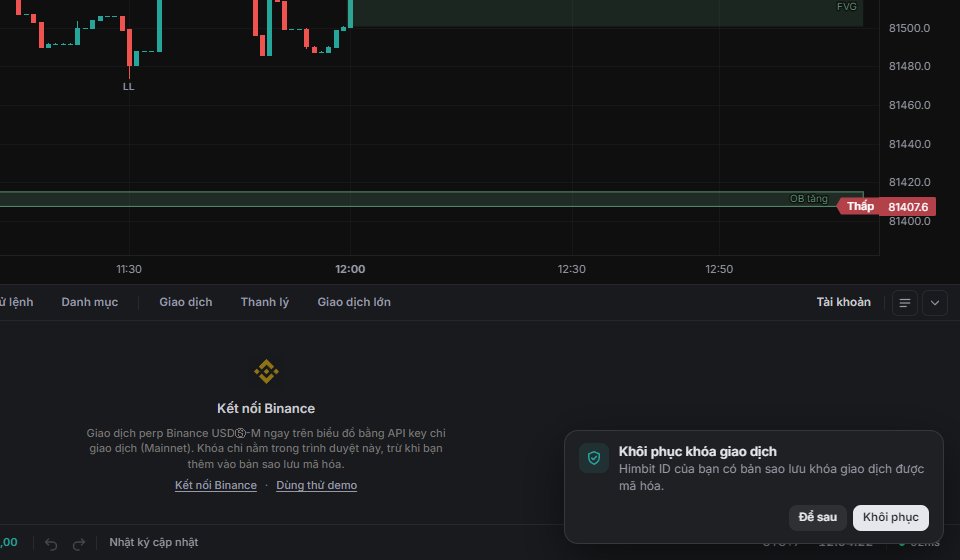Switch to the Giao dịch tab
960x560 pixels.
186,302
